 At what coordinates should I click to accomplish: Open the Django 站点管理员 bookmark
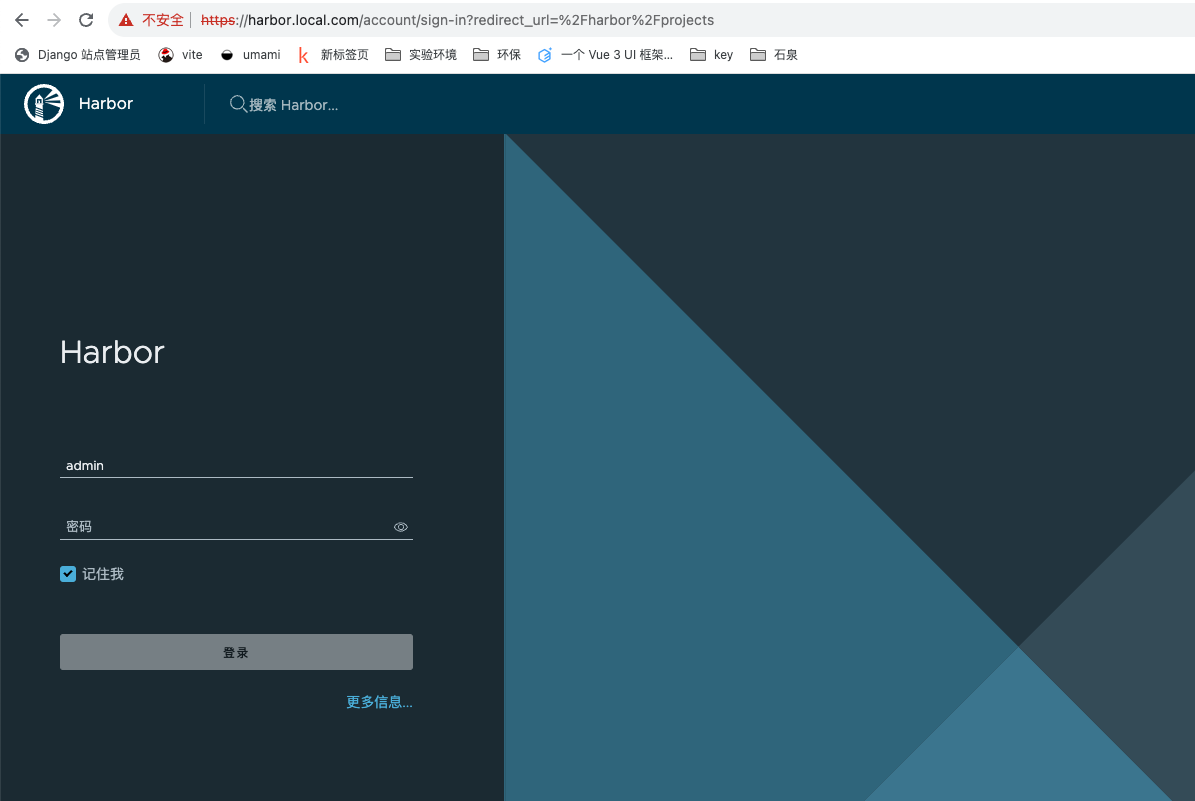pyautogui.click(x=78, y=55)
